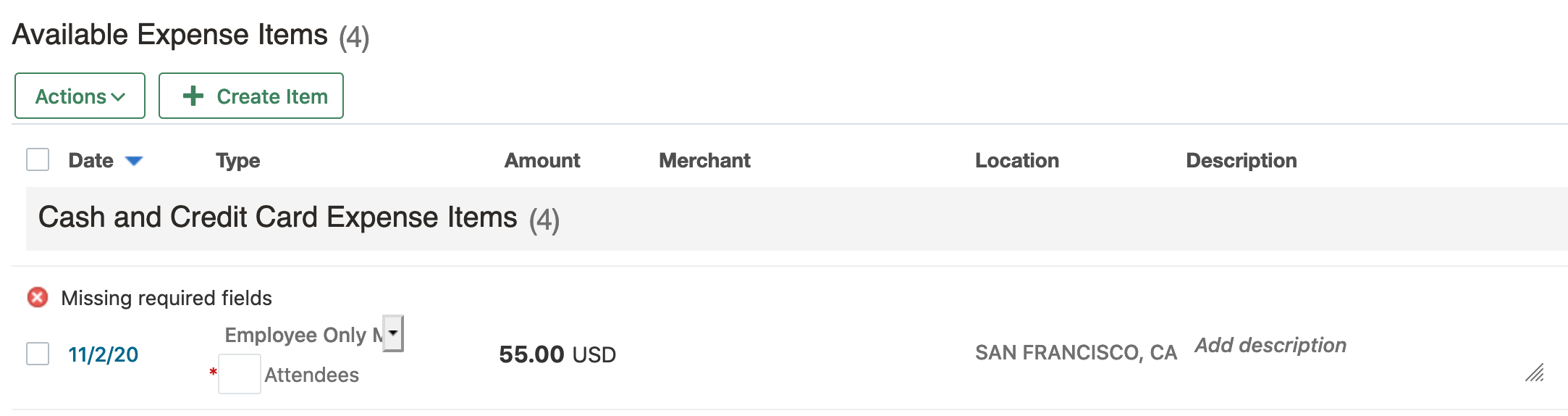Sort by the Amount column header

(542, 160)
